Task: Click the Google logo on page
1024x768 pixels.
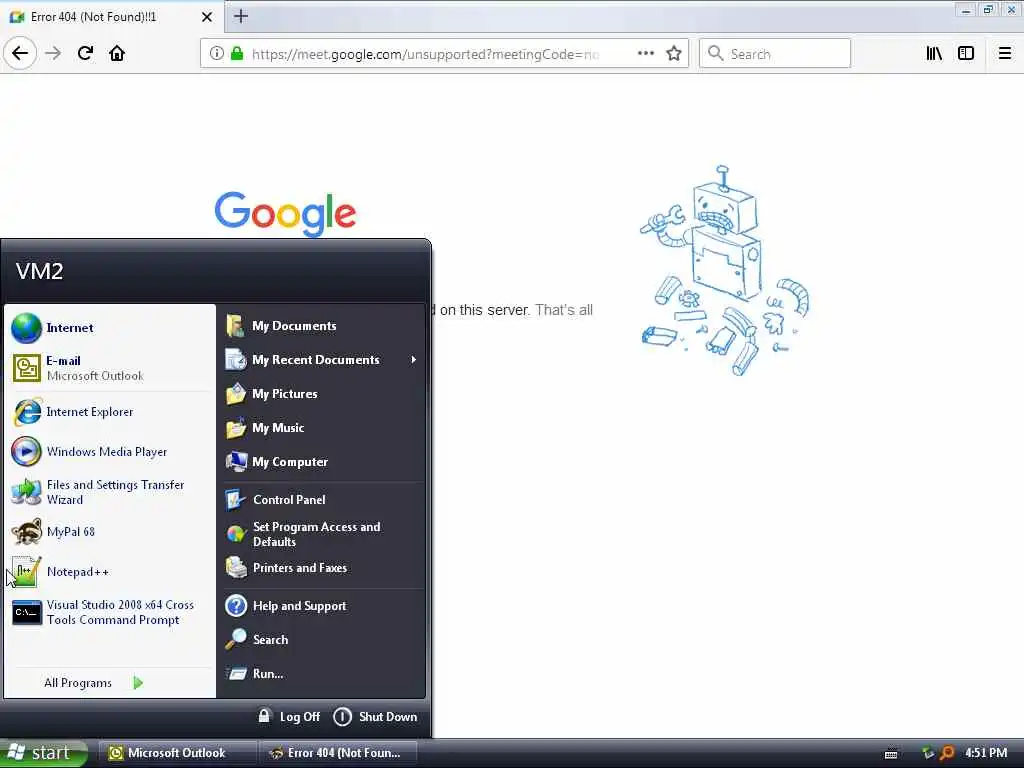Action: pos(285,214)
